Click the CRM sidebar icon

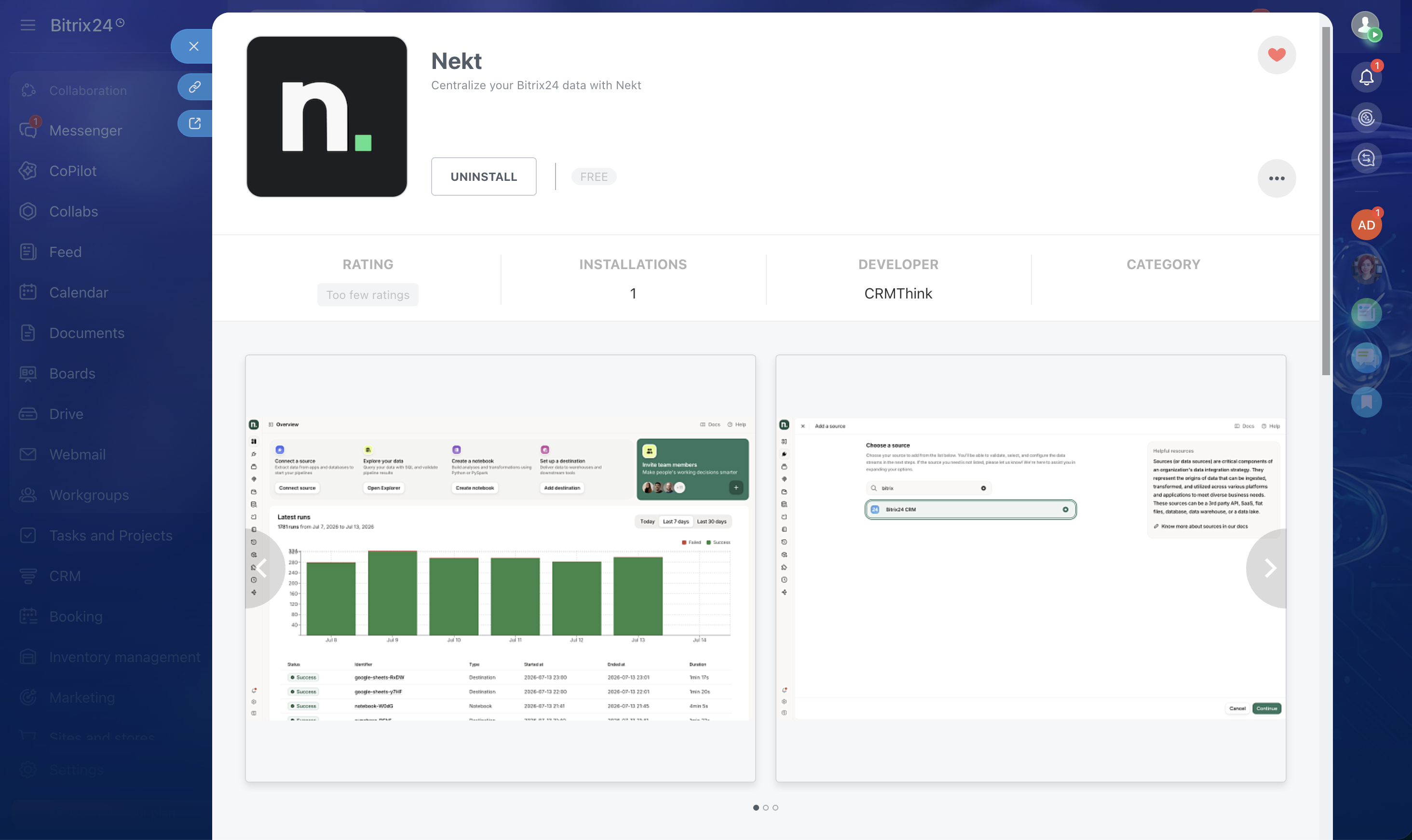click(28, 576)
